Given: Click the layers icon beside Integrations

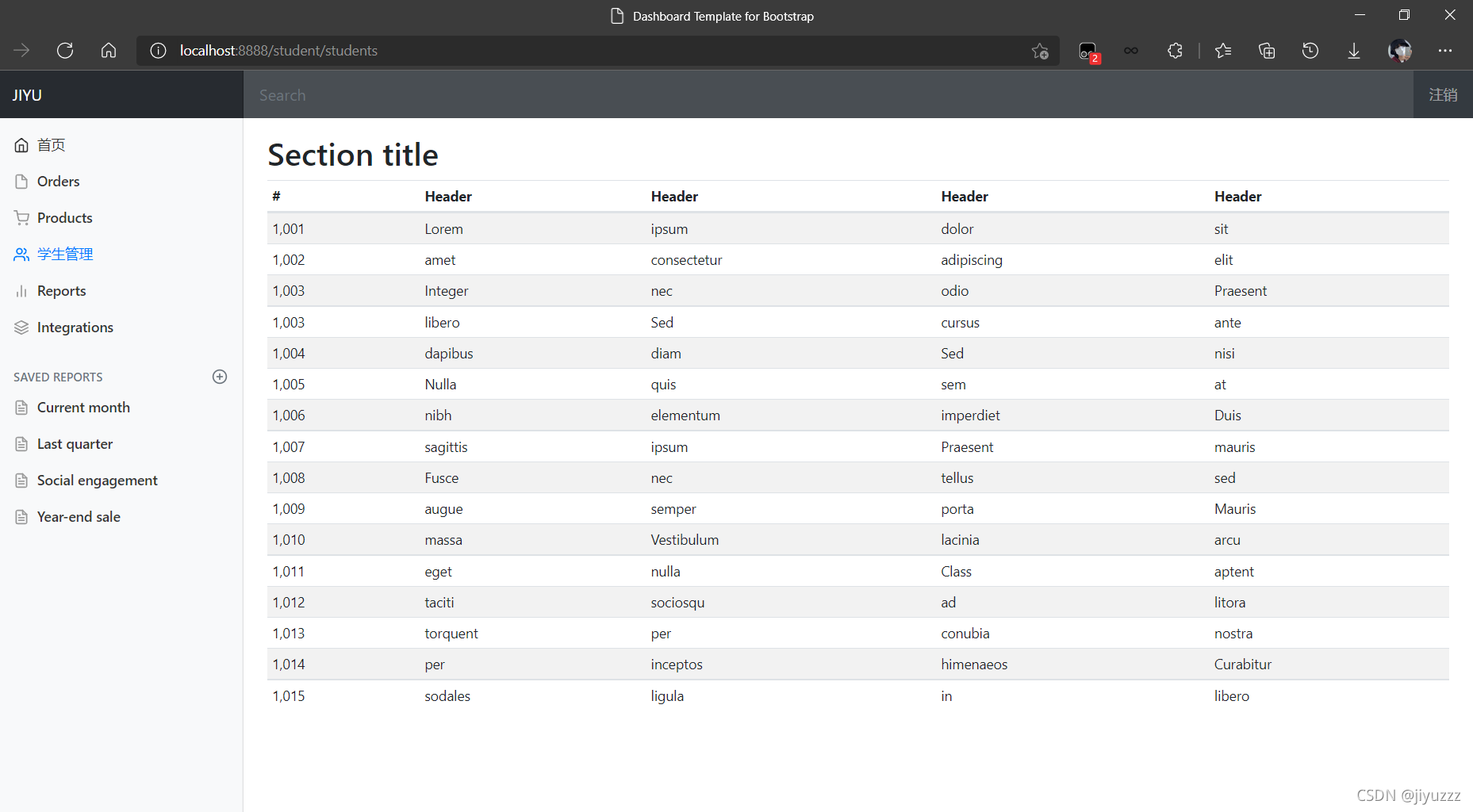Looking at the screenshot, I should [21, 327].
